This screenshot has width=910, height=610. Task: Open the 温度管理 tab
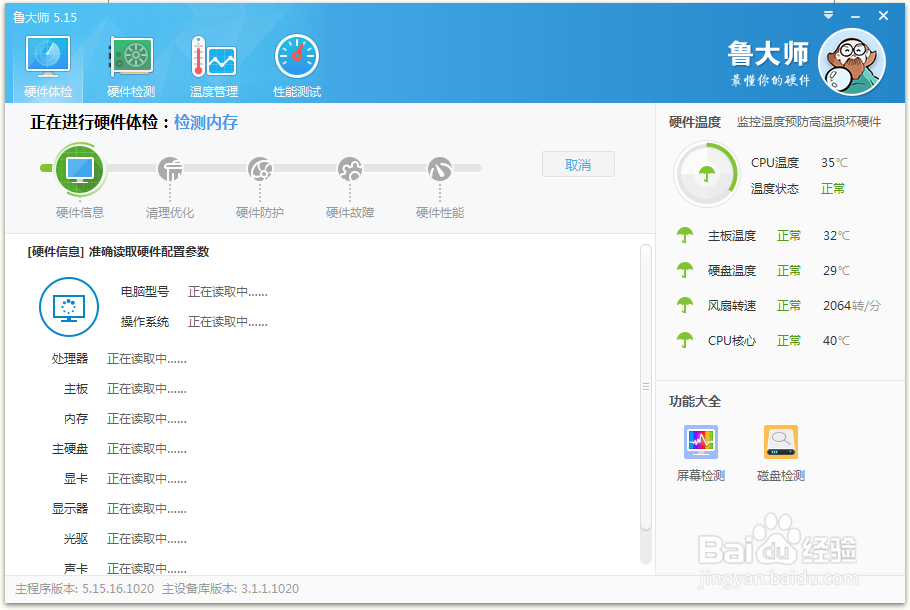click(214, 67)
